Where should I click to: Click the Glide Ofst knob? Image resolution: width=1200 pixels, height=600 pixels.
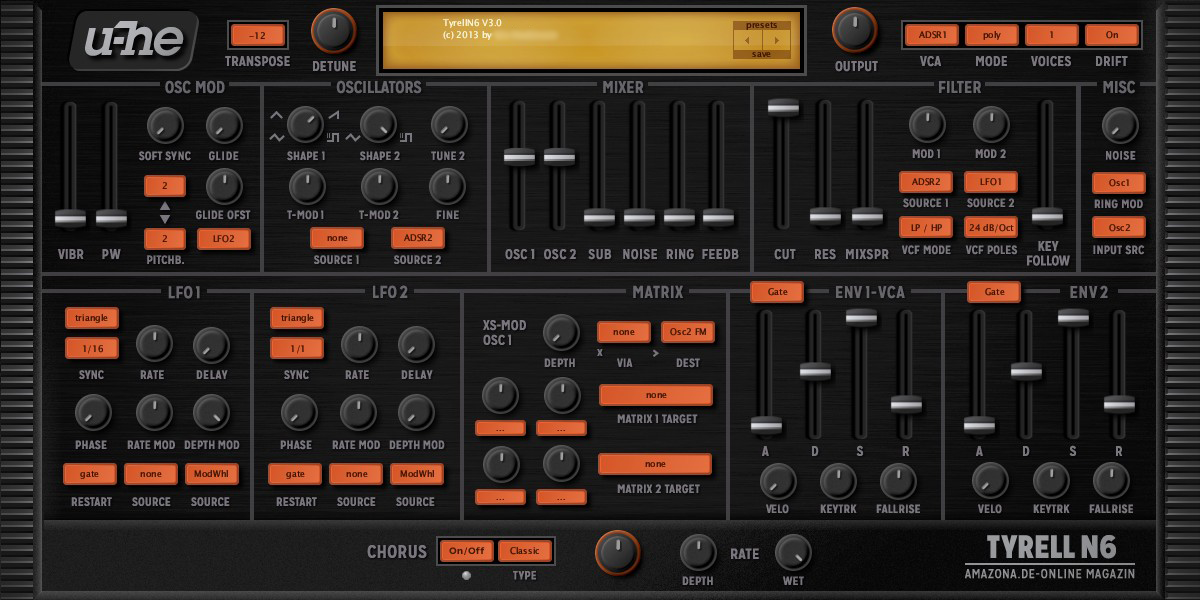coord(225,185)
